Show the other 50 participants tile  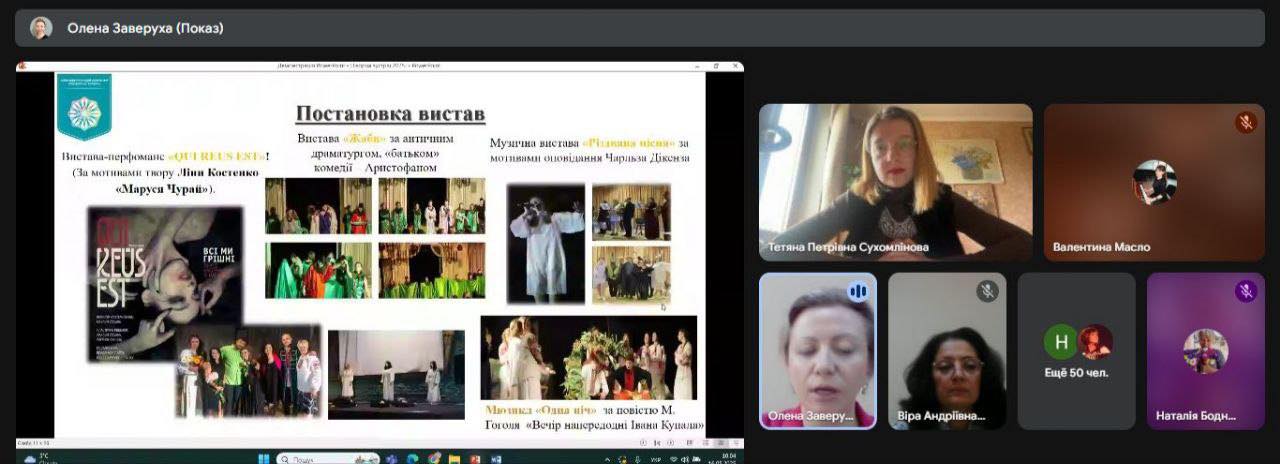[1076, 351]
